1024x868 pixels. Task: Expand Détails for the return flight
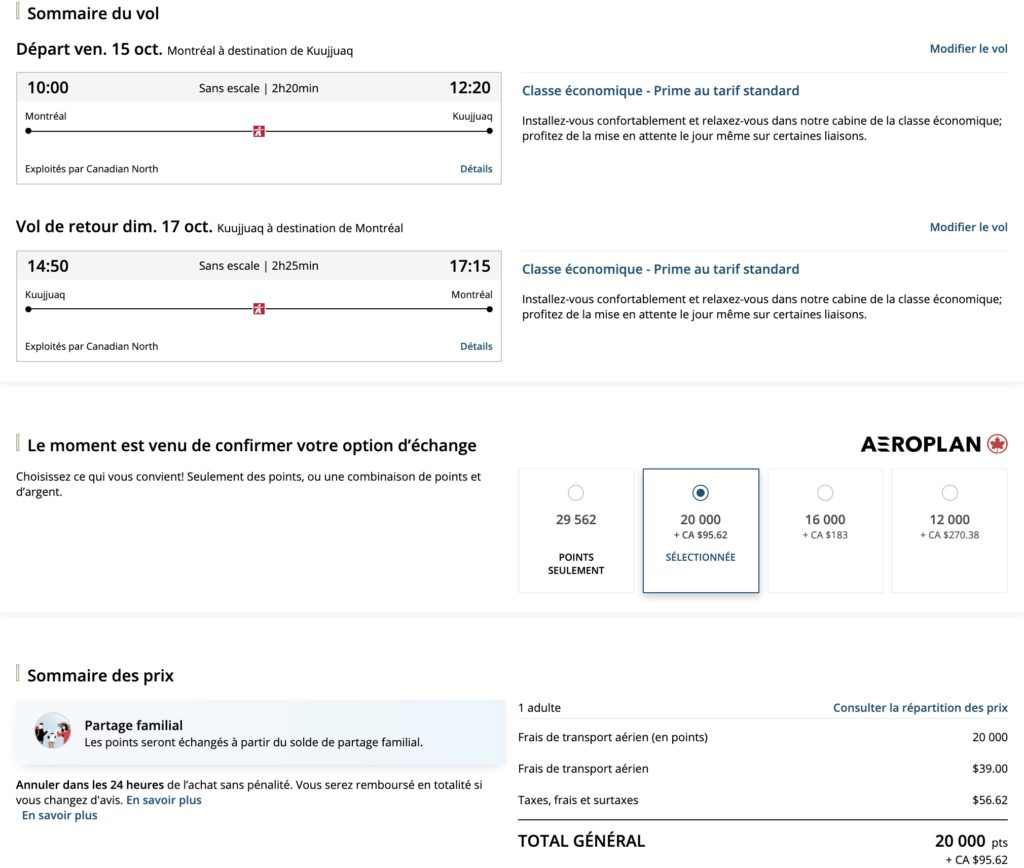[476, 346]
